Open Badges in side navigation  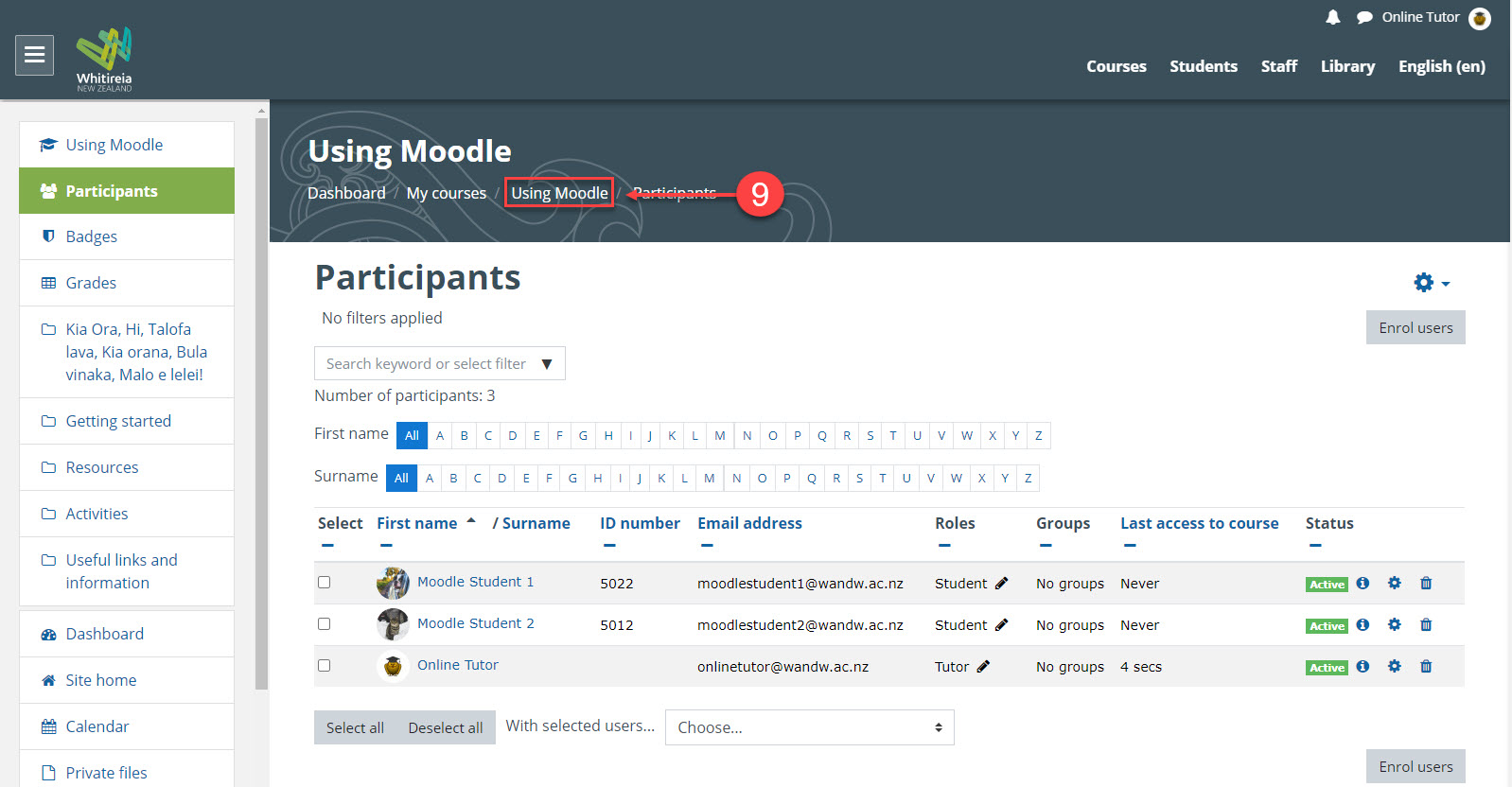click(127, 236)
